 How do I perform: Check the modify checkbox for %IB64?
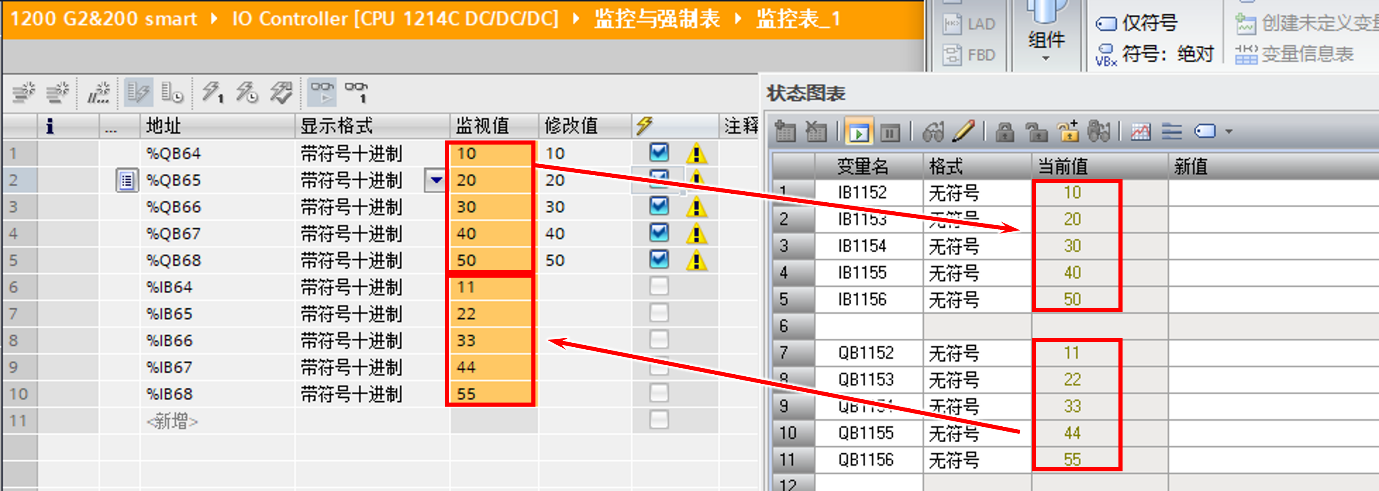(659, 286)
